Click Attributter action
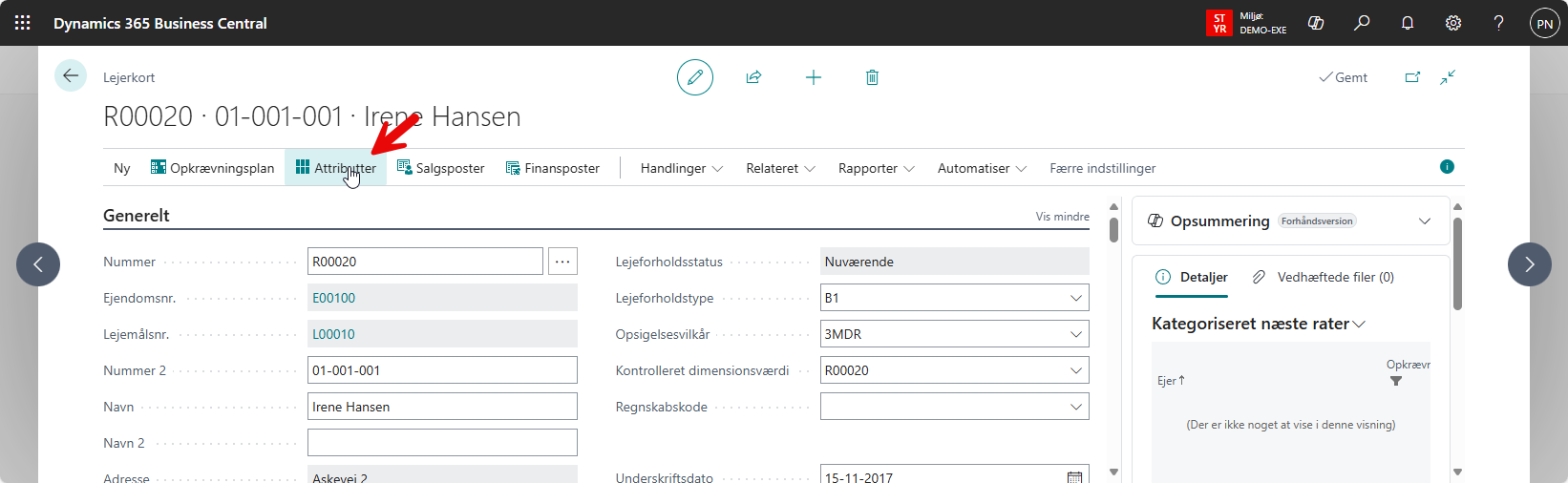This screenshot has height=483, width=1568. [335, 168]
